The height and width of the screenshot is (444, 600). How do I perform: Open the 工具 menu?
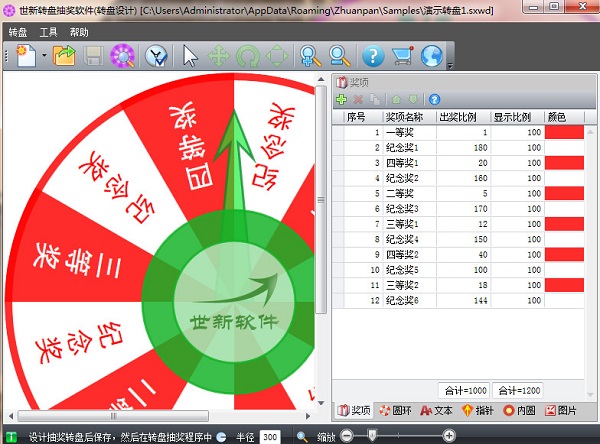(x=49, y=33)
